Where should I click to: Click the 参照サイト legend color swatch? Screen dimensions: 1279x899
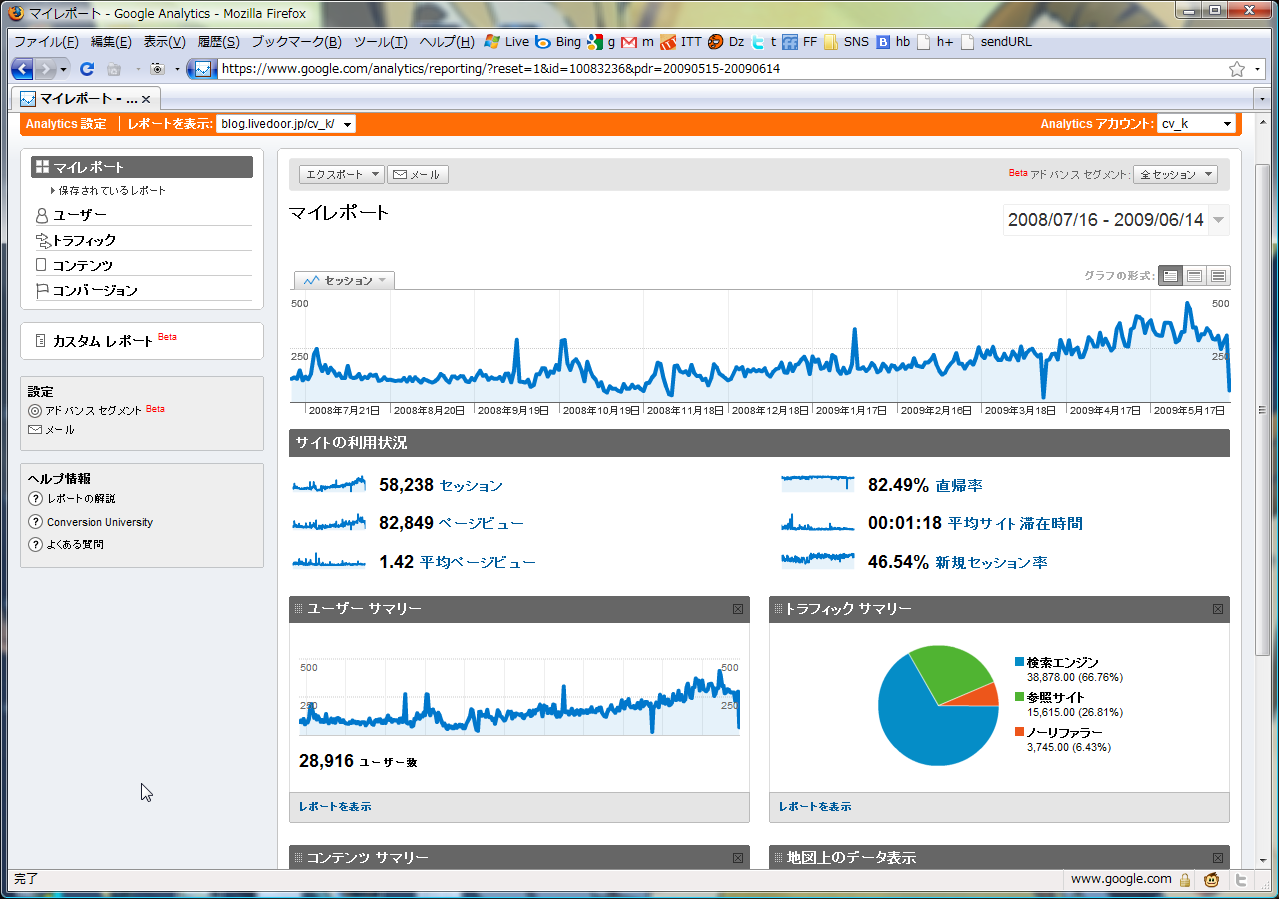click(1019, 698)
